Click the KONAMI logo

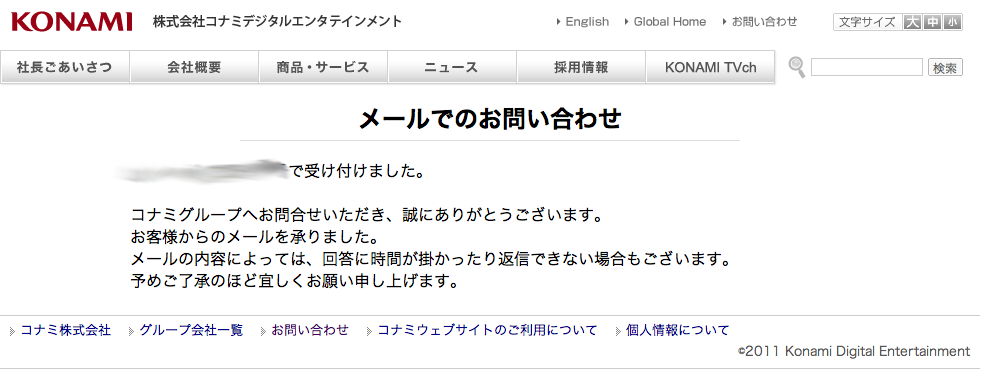(x=71, y=22)
